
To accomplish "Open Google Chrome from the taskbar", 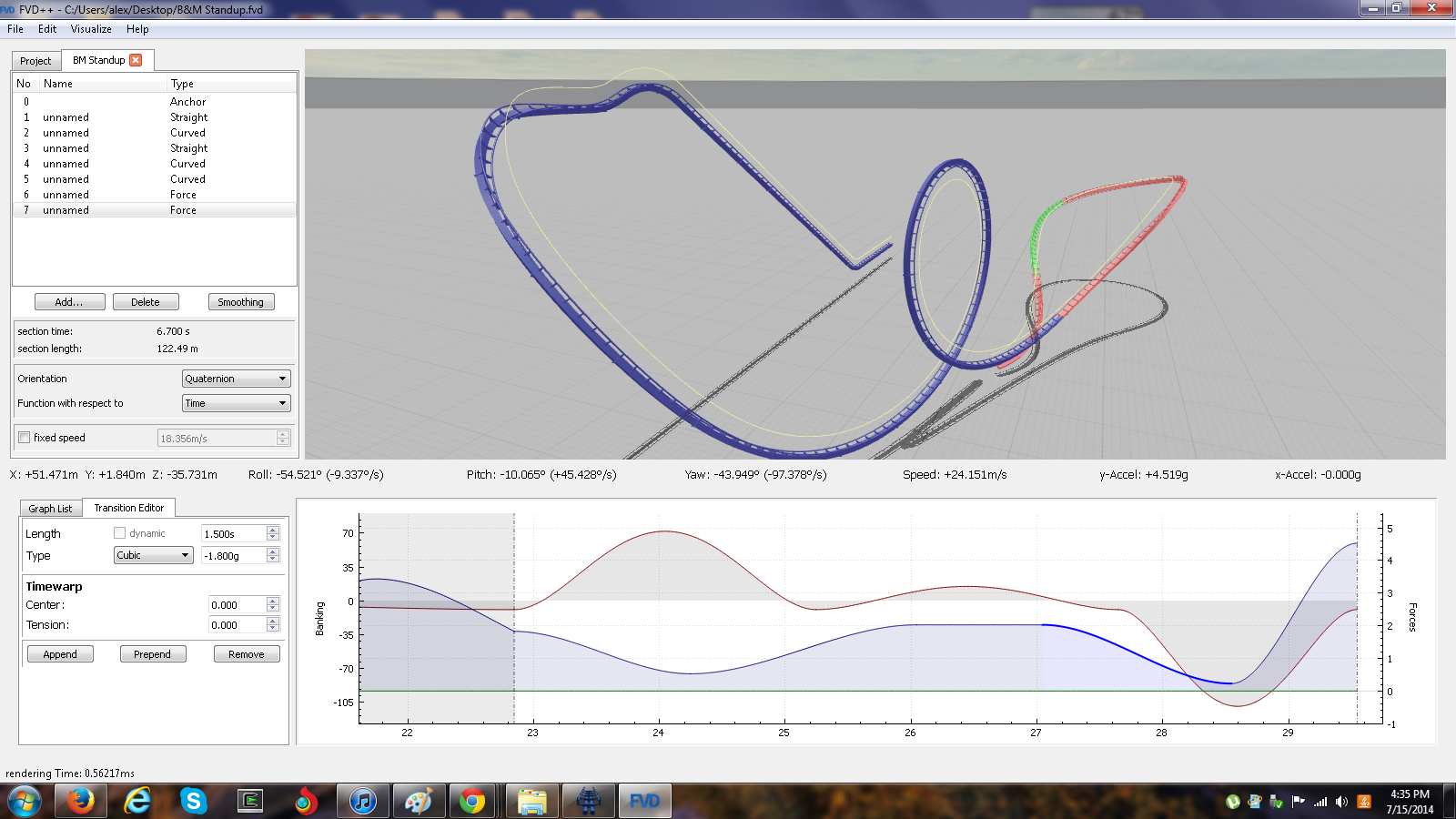I will [x=472, y=801].
